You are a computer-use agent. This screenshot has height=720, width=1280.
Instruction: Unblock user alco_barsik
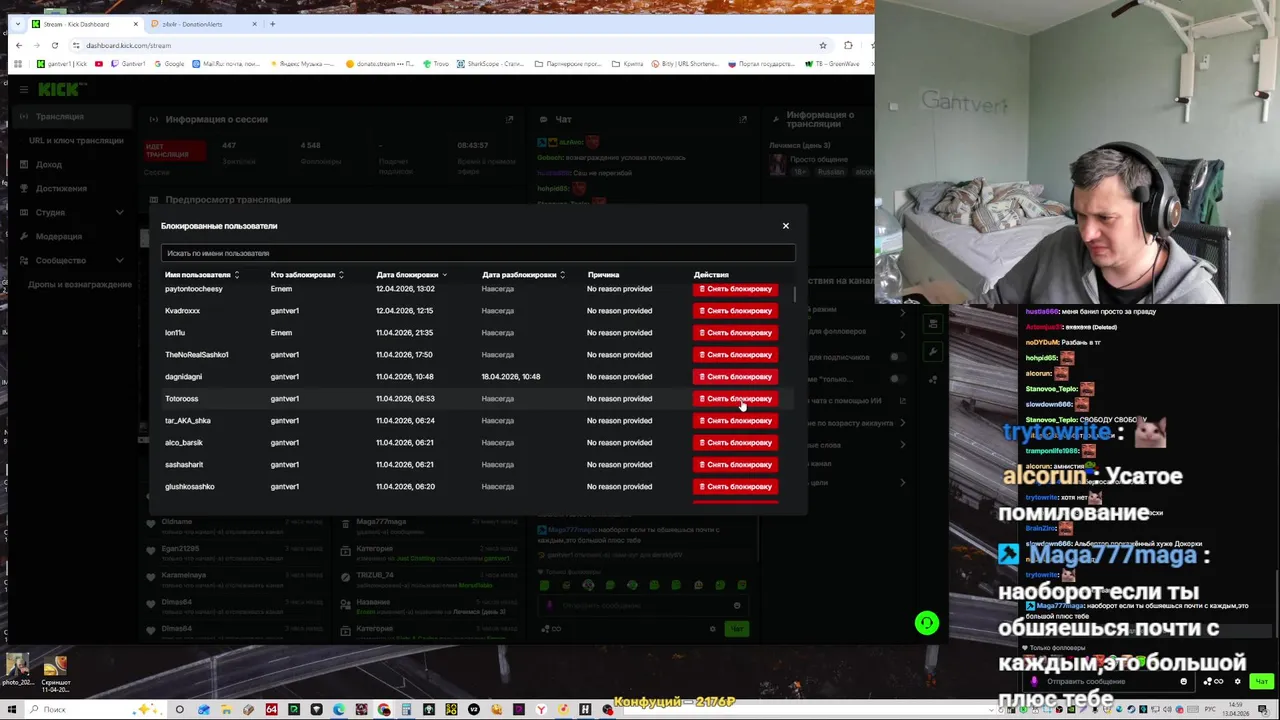[735, 443]
